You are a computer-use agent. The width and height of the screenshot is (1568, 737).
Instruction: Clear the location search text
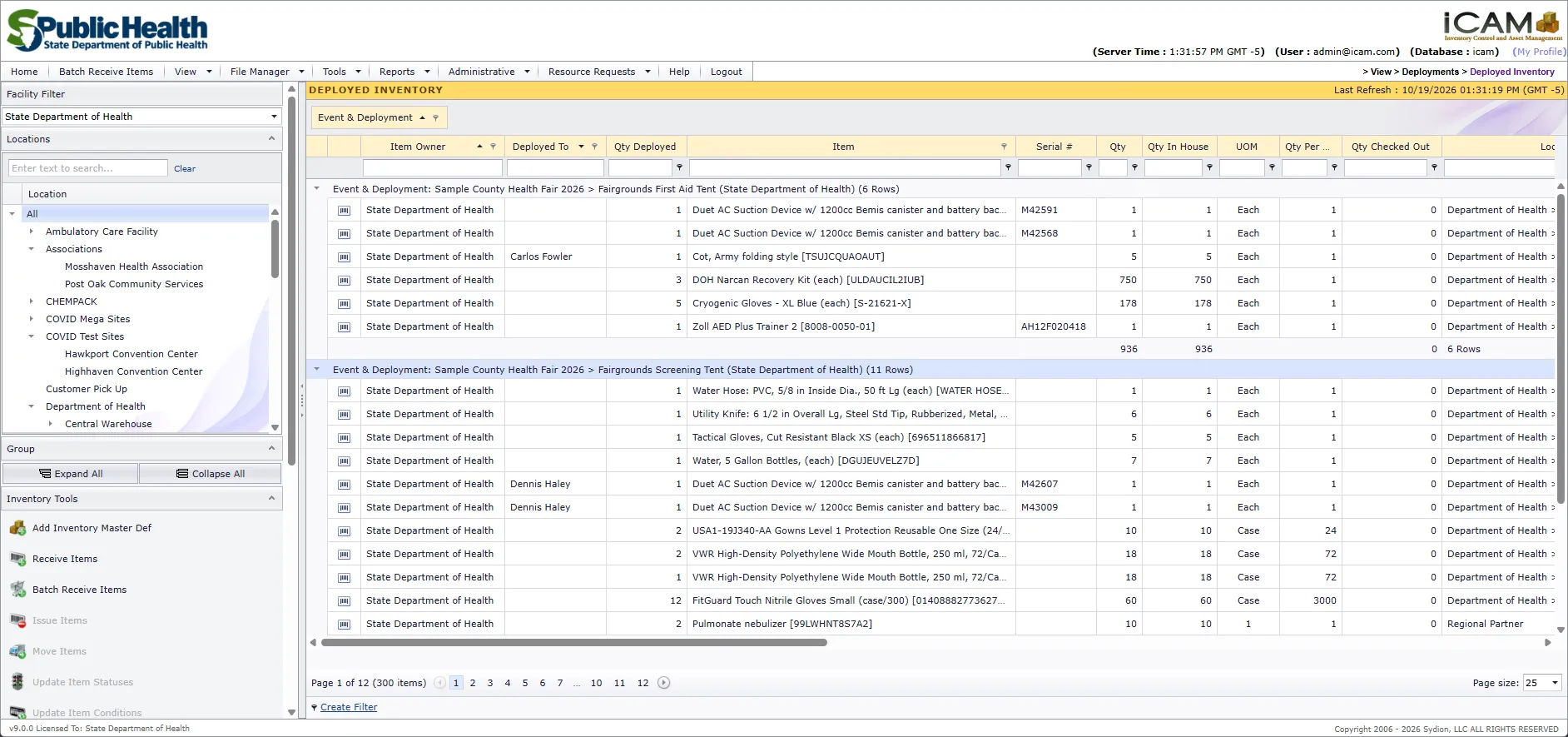pos(185,168)
